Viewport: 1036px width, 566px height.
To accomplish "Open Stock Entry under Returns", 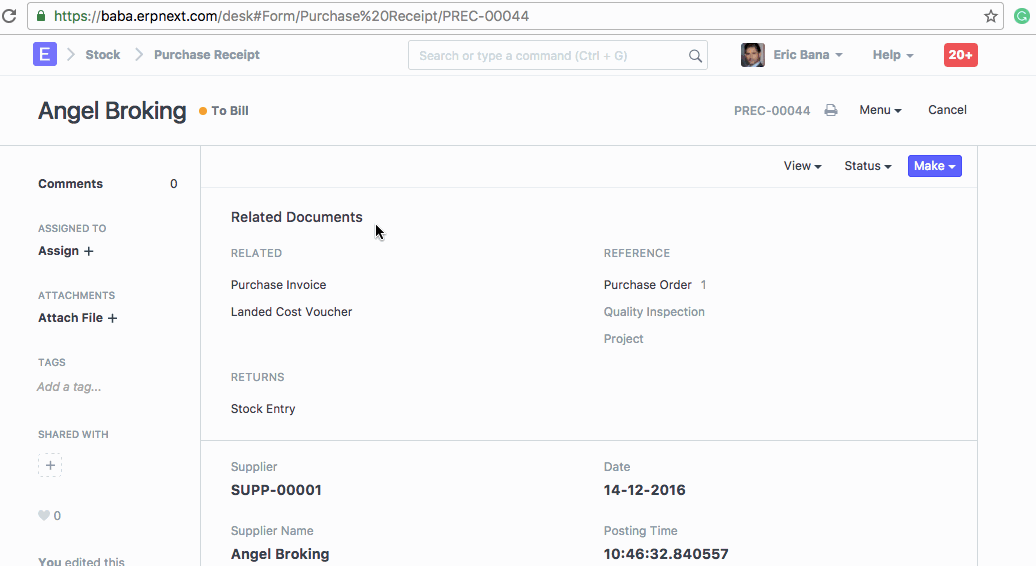I will (x=263, y=409).
